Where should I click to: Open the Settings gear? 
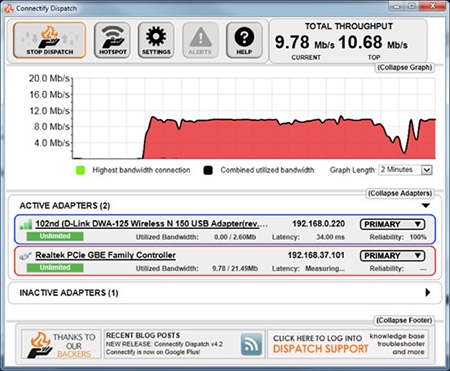click(156, 41)
